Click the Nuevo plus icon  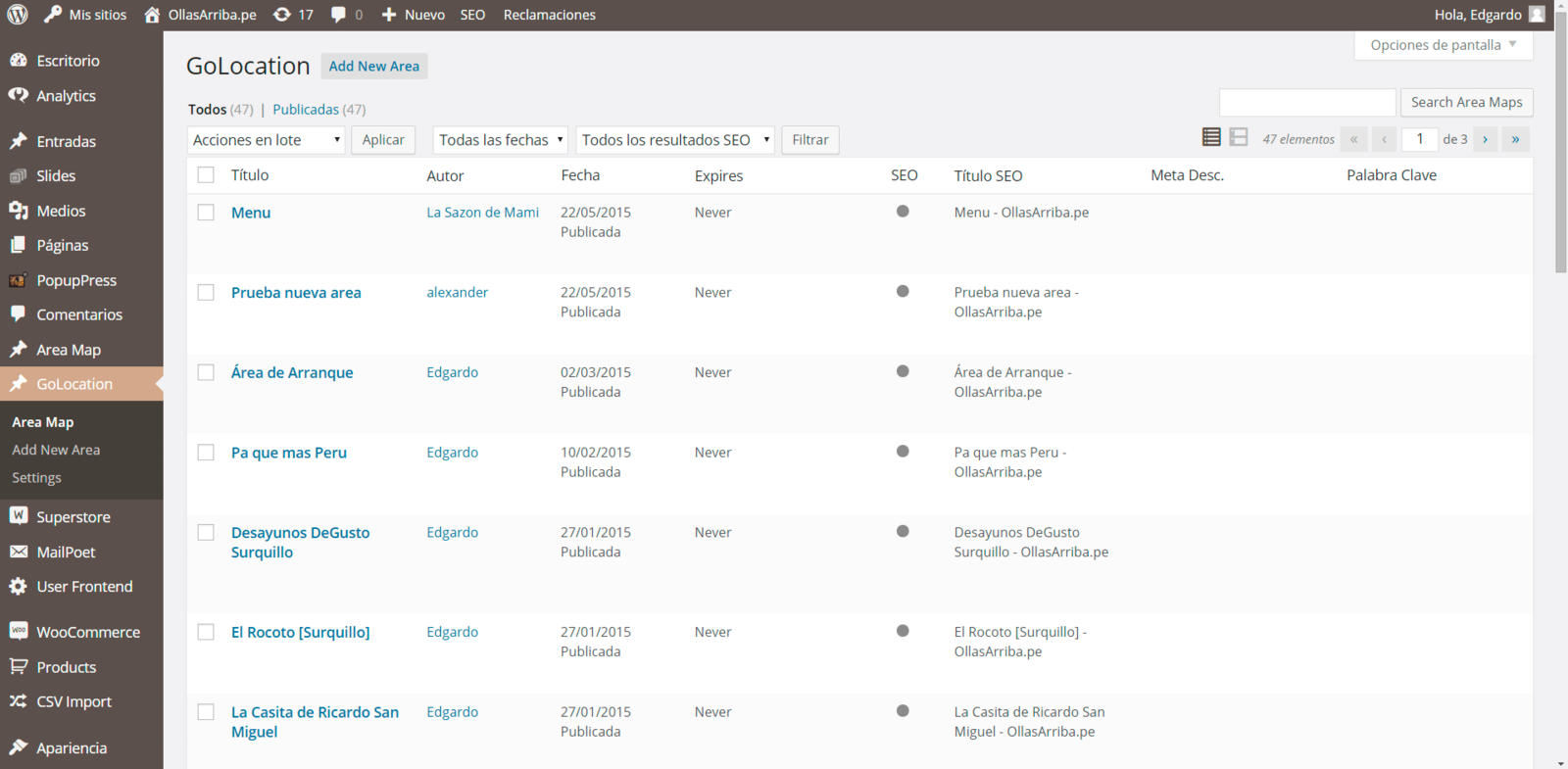(x=389, y=15)
